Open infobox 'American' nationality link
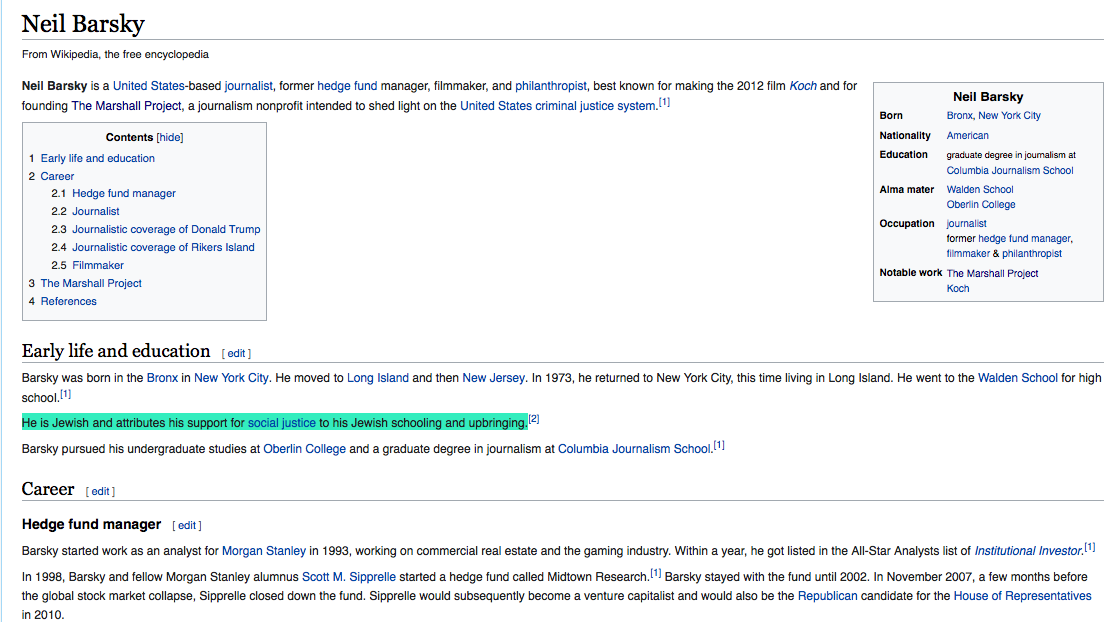Viewport: 1115px width, 622px height. coord(967,136)
